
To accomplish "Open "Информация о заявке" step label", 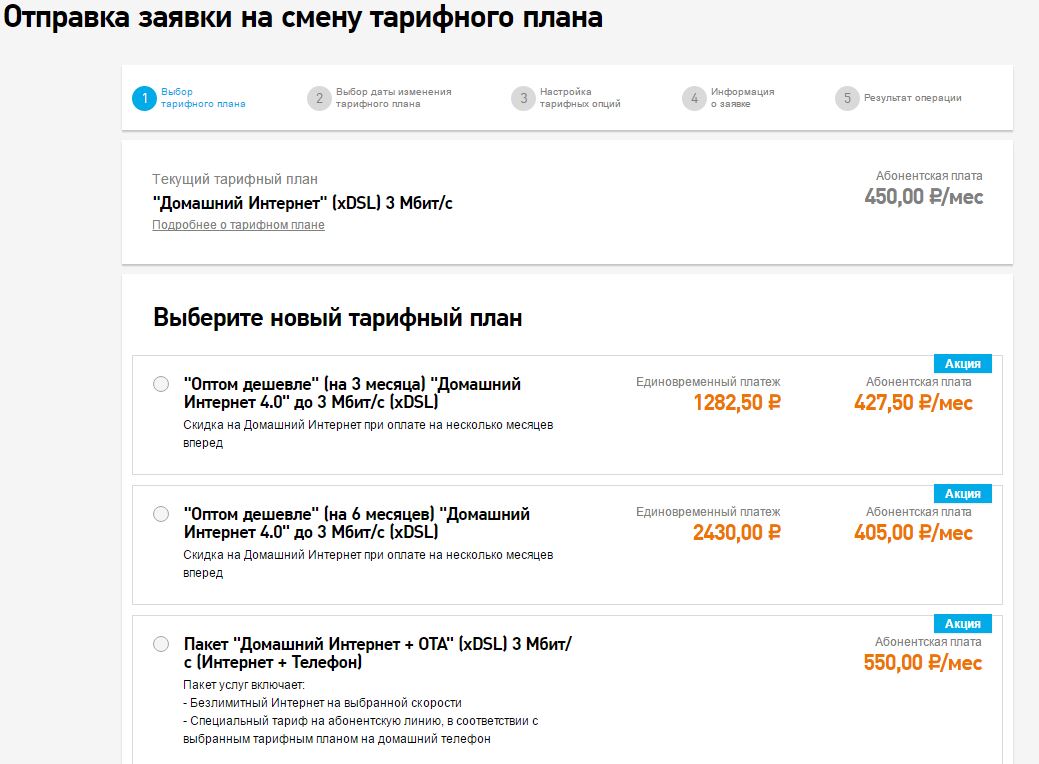I will pos(742,98).
